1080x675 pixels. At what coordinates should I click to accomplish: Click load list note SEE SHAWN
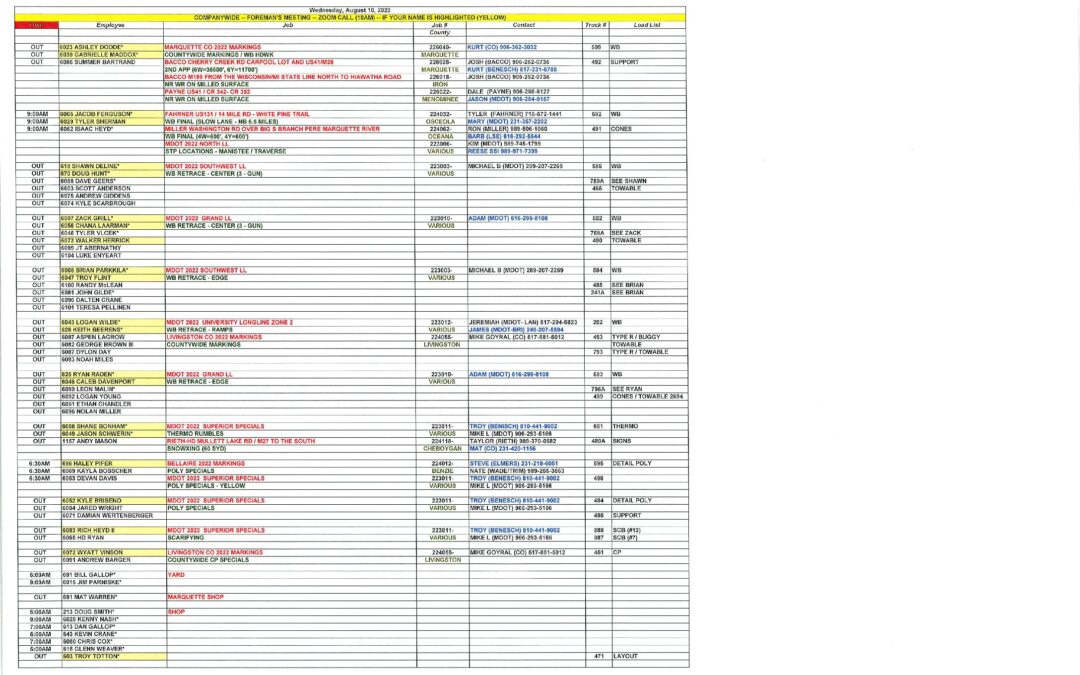tap(629, 181)
